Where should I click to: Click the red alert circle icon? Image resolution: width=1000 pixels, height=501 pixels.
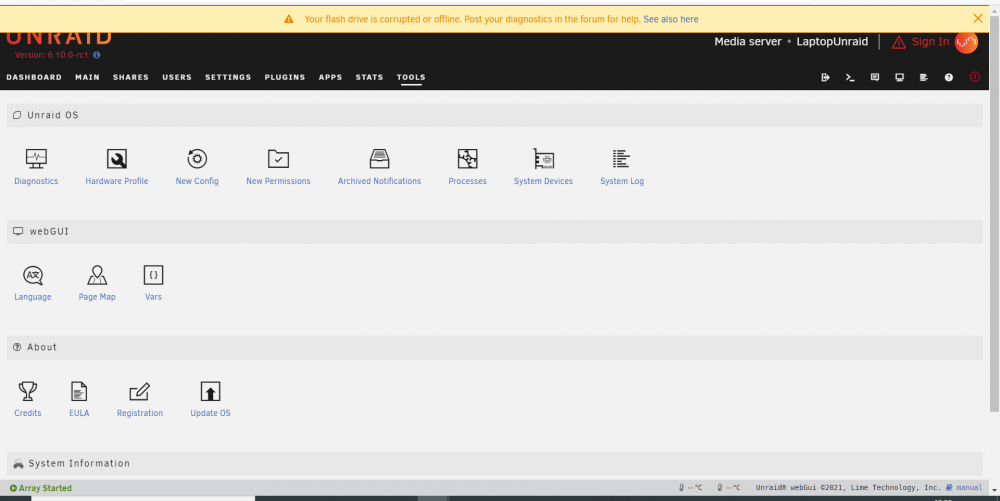point(975,76)
